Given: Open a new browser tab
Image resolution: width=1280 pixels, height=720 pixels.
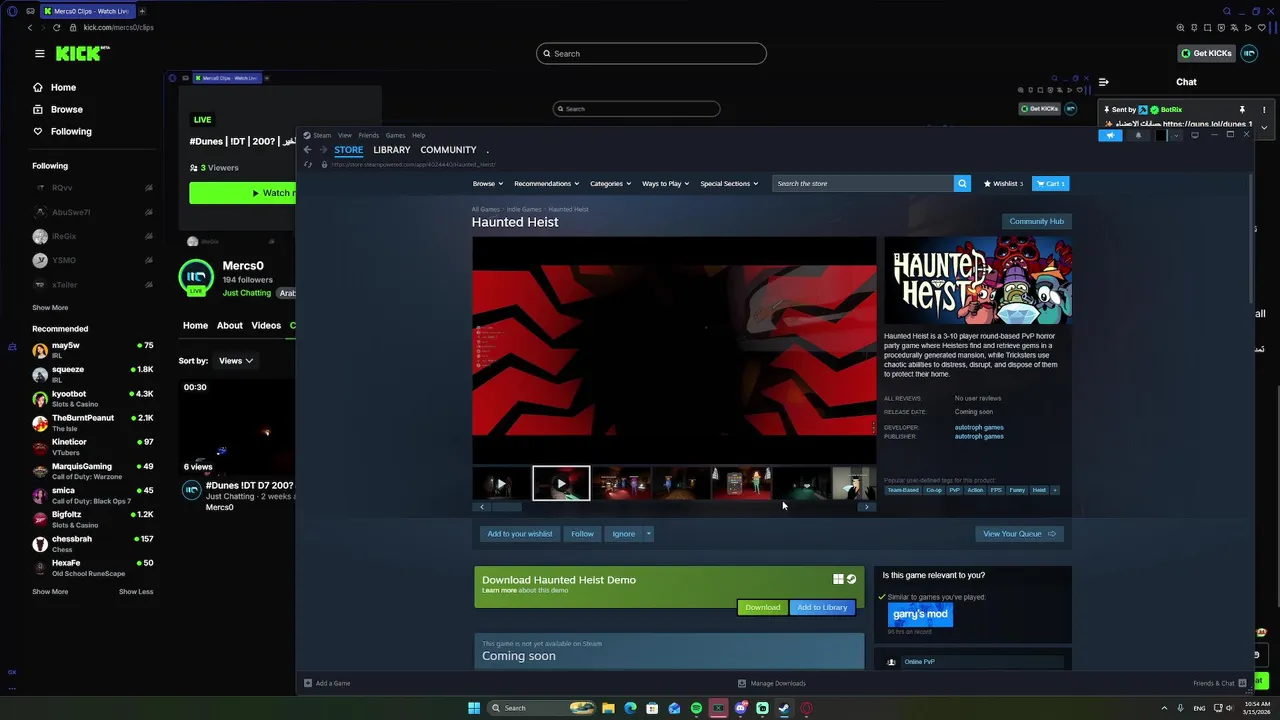Looking at the screenshot, I should [x=142, y=11].
